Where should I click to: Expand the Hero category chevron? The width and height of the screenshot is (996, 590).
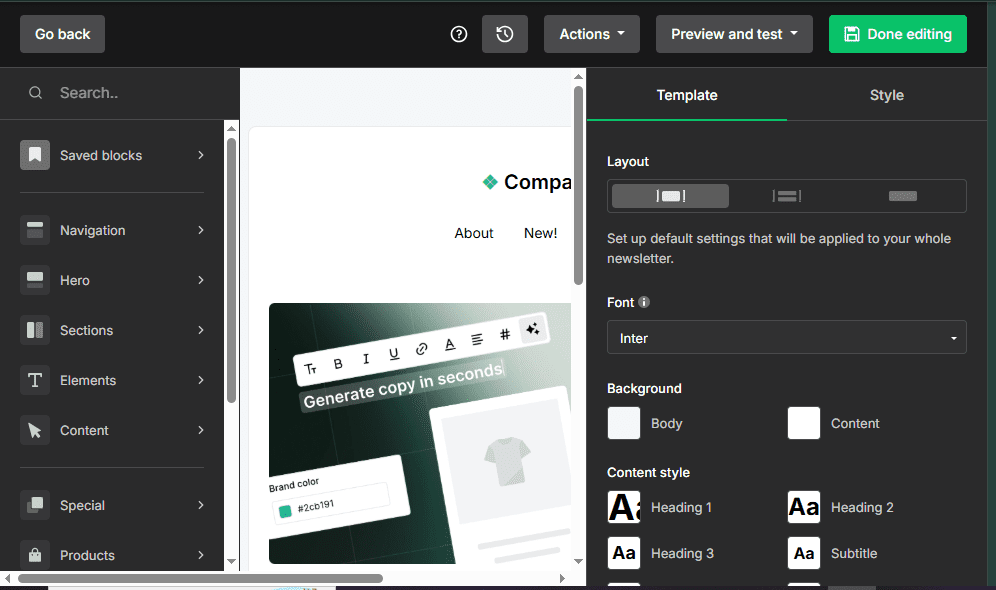[x=201, y=280]
